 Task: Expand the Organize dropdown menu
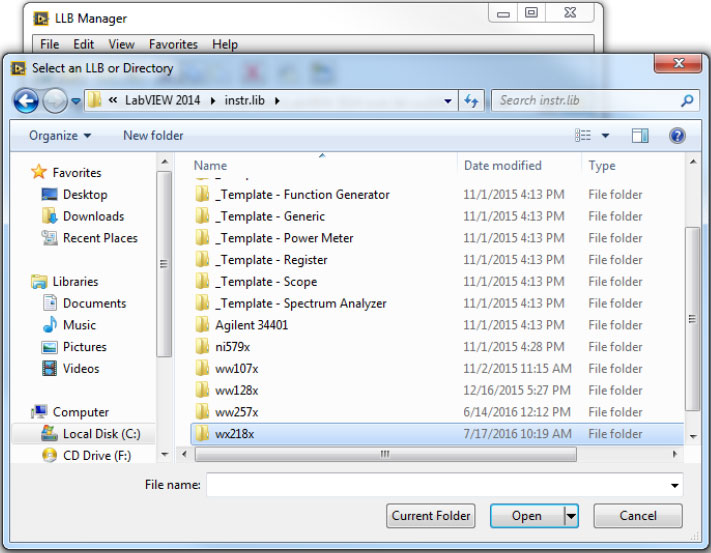[60, 135]
